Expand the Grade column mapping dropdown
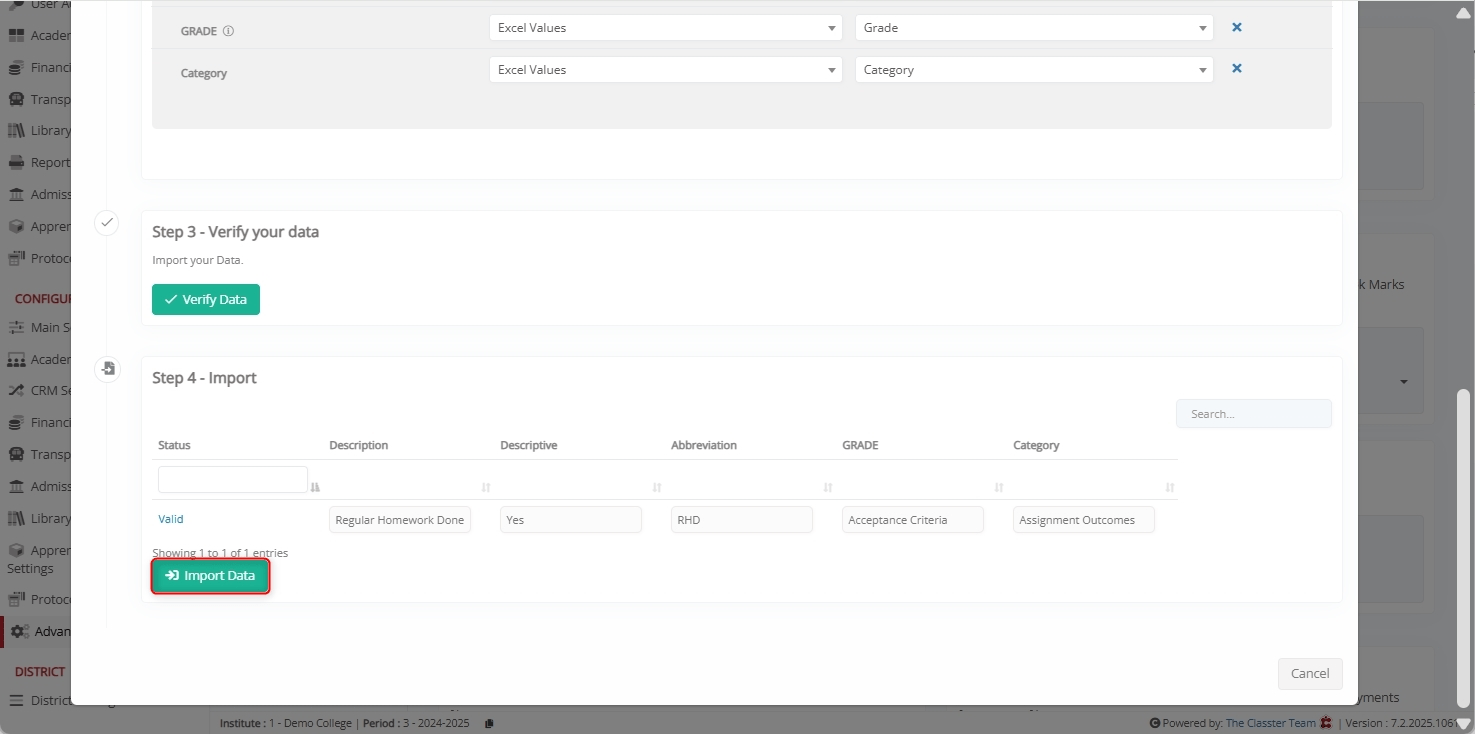This screenshot has width=1475, height=734. [1033, 28]
